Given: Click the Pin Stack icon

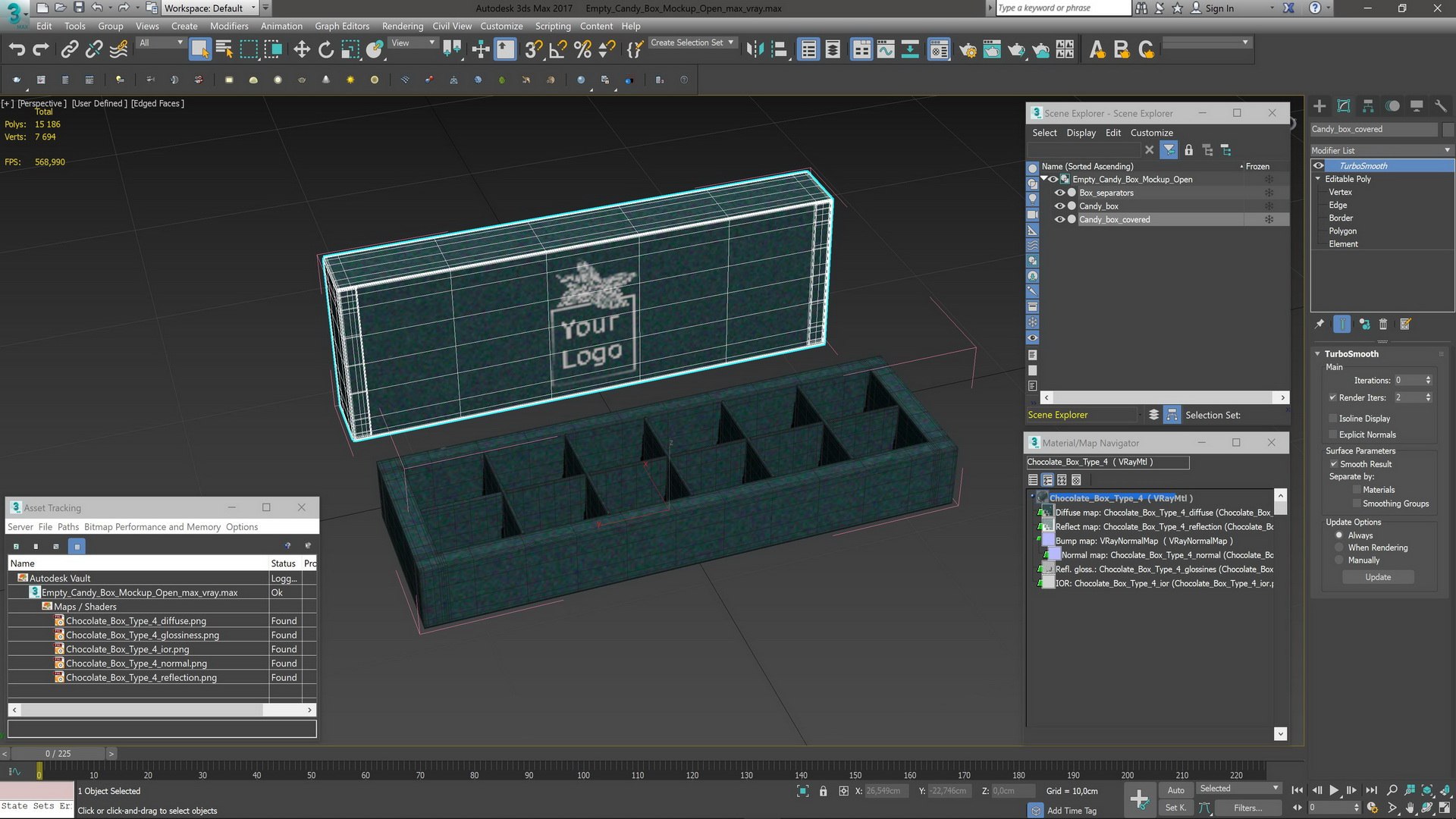Looking at the screenshot, I should point(1319,325).
